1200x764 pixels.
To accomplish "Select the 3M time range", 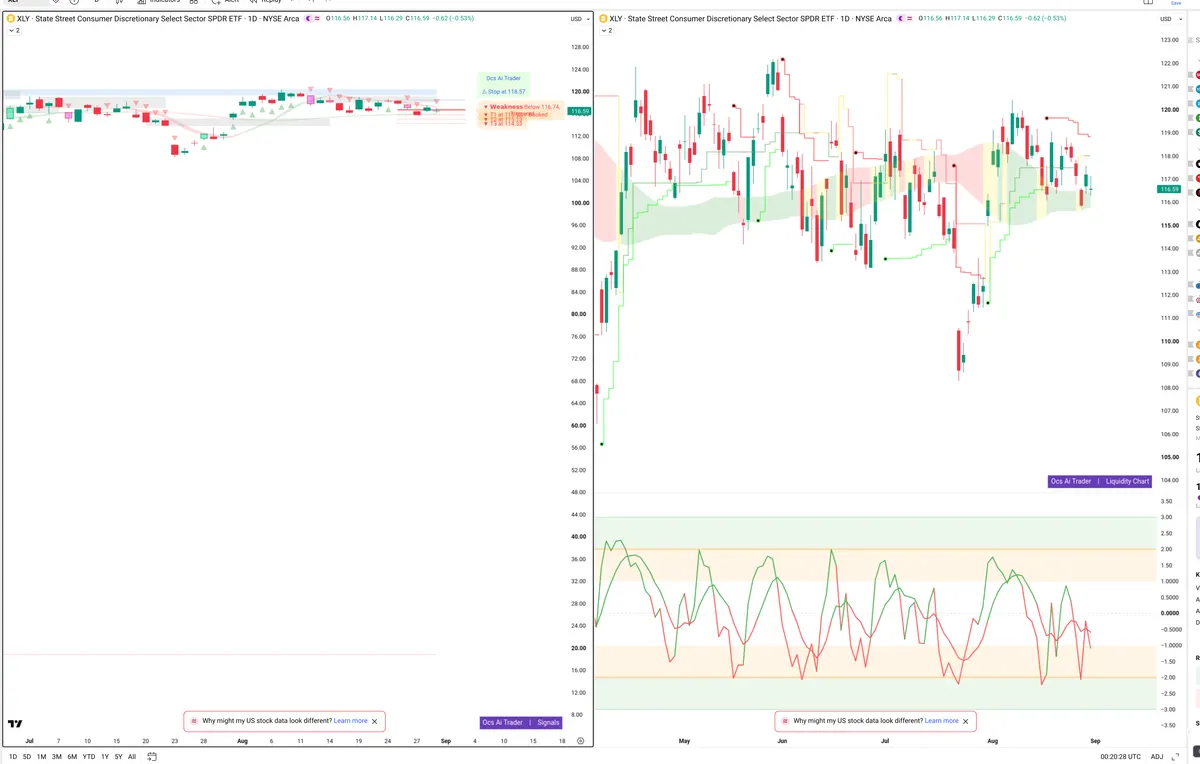I will (x=57, y=757).
